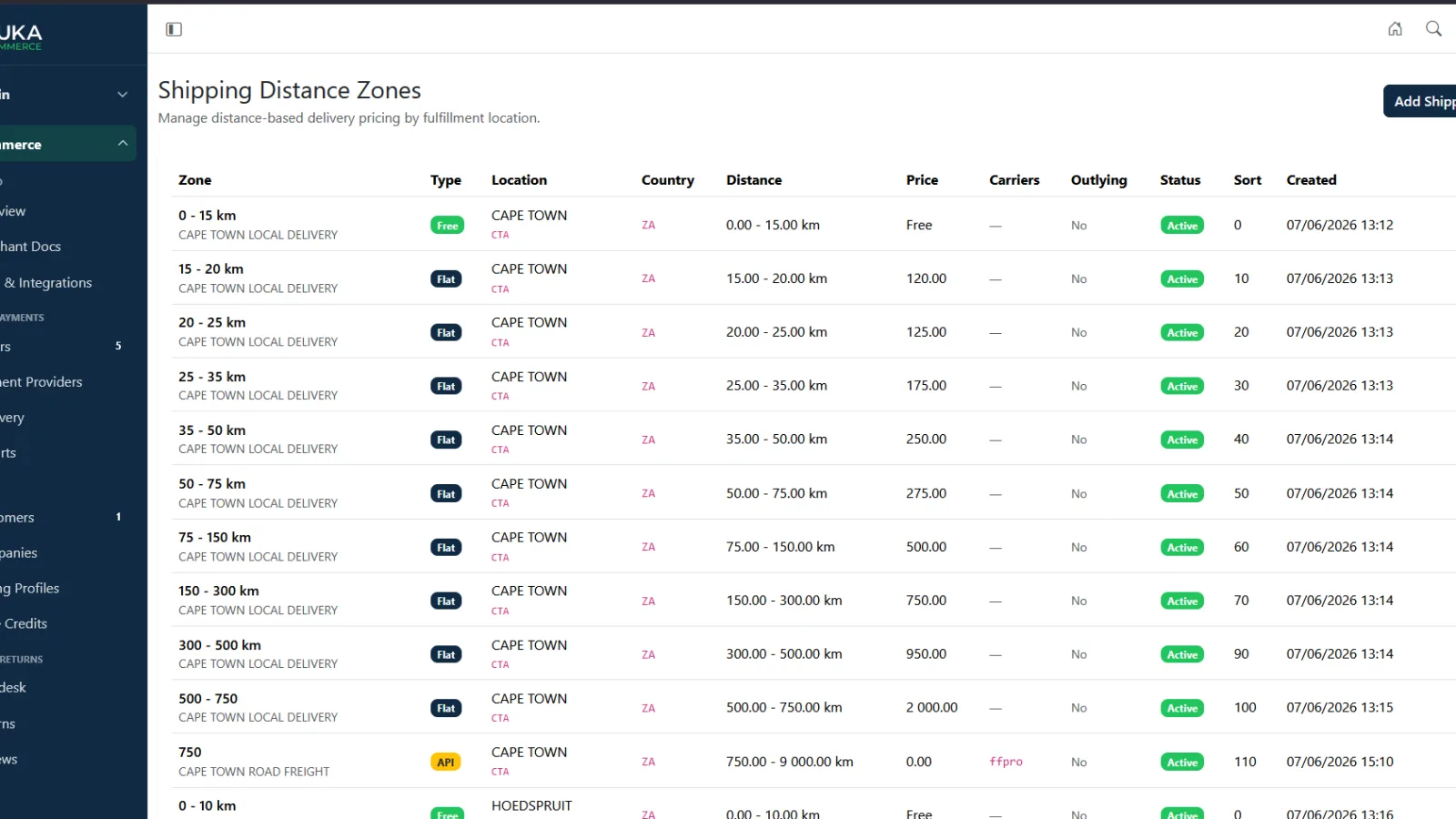Screen dimensions: 1456x819
Task: Sort the table by the Distance column header
Action: (753, 180)
